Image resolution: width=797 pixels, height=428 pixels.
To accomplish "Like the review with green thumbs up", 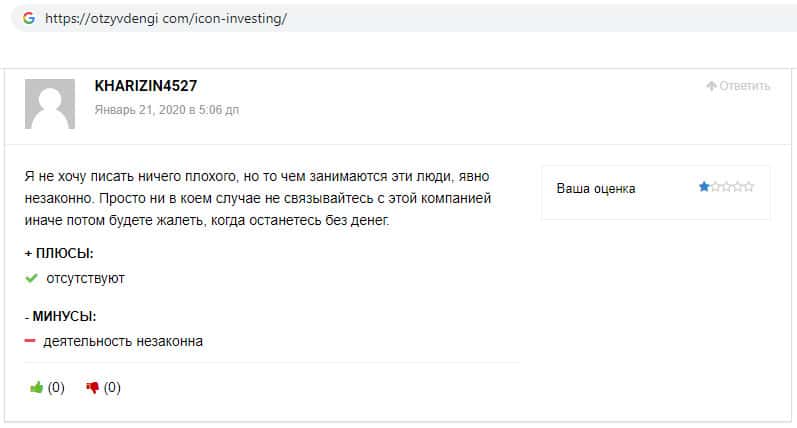I will click(x=37, y=388).
